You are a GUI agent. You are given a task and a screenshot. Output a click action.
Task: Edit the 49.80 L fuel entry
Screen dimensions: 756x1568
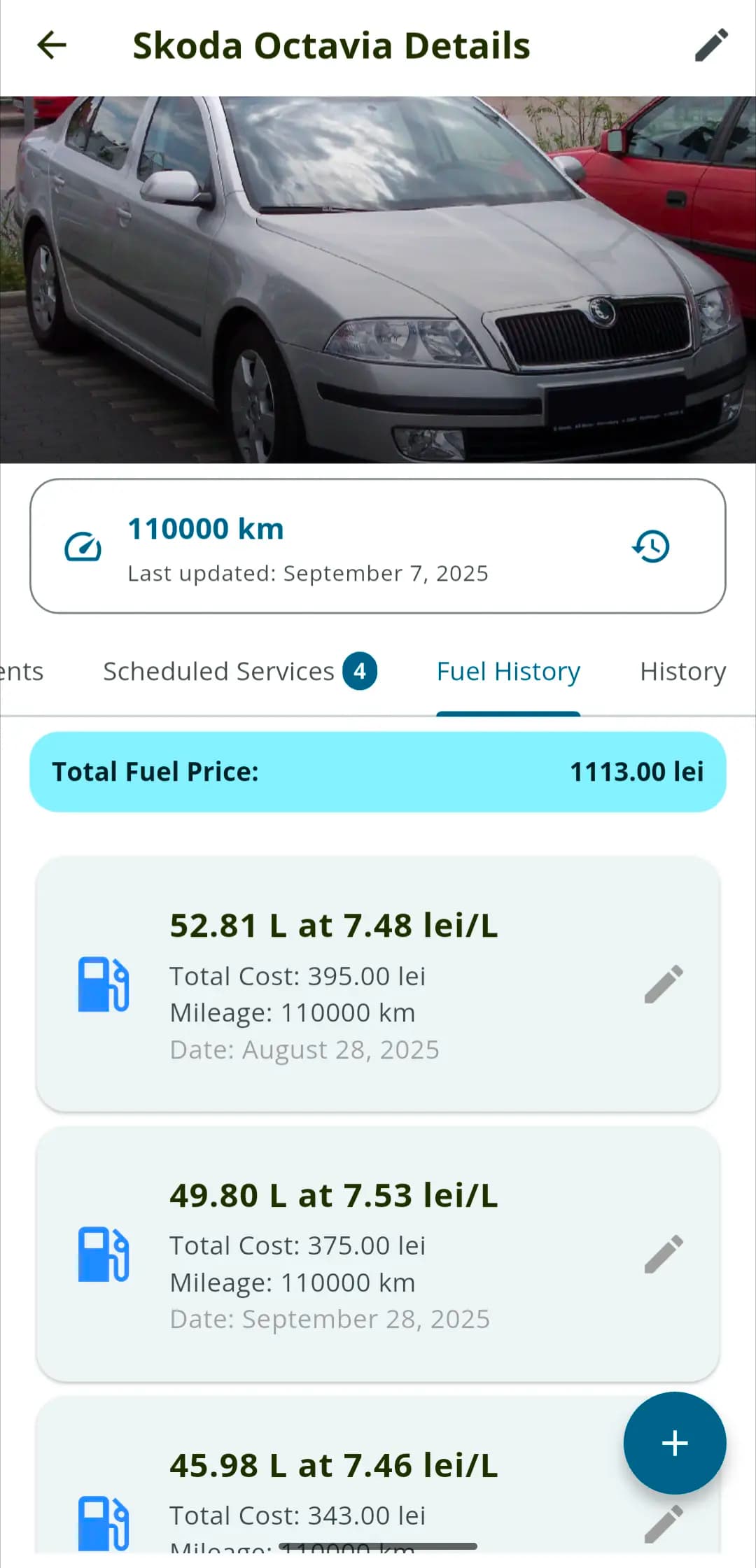663,1253
